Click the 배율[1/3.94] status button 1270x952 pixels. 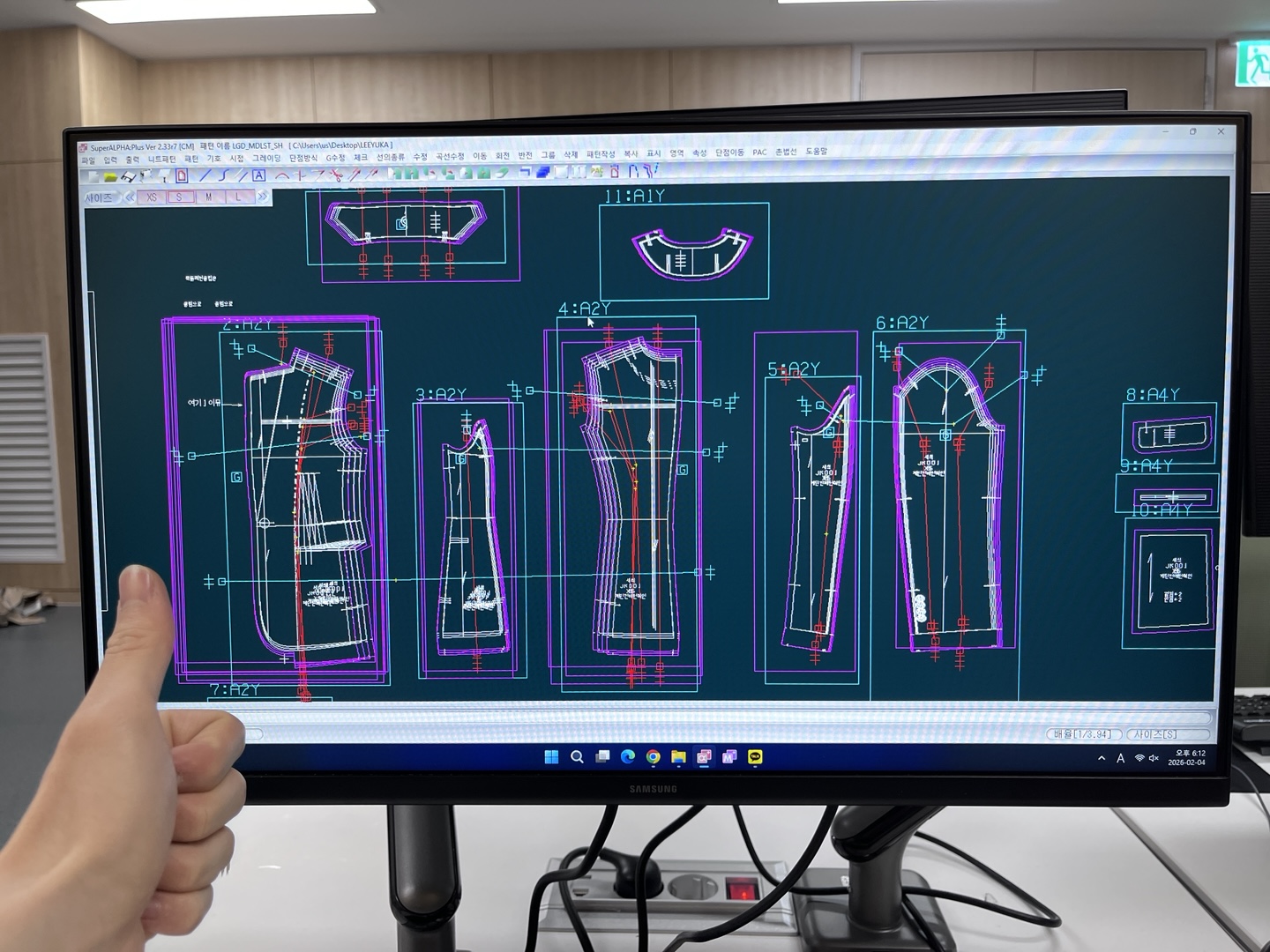[x=1084, y=734]
